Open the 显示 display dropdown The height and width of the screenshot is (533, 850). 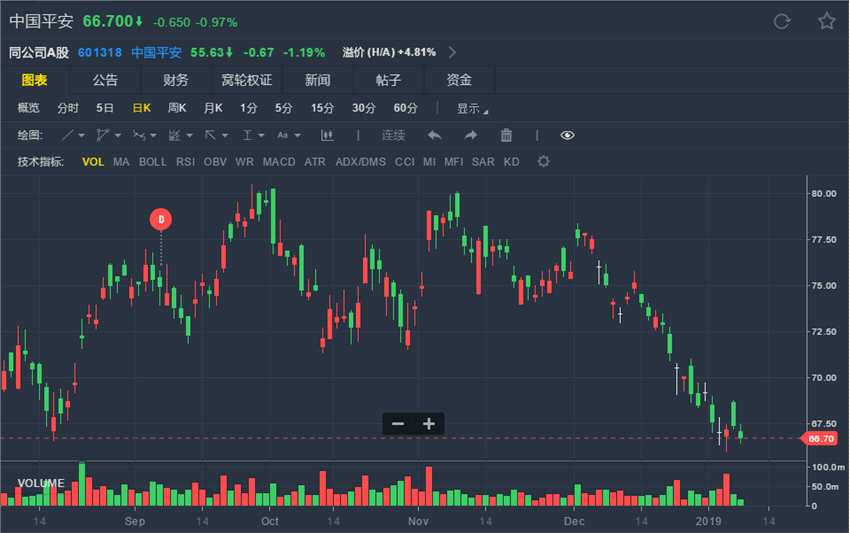[x=472, y=108]
